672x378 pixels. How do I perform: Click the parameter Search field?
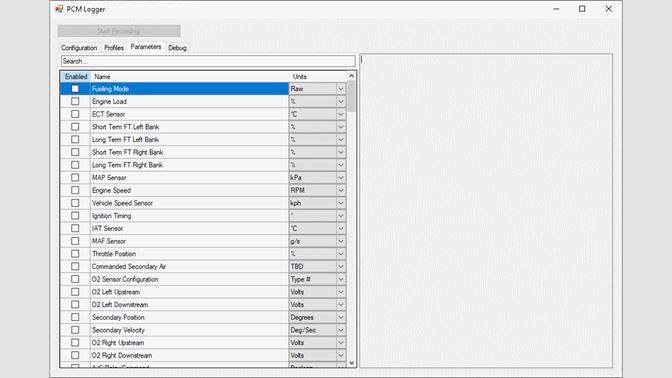point(208,61)
